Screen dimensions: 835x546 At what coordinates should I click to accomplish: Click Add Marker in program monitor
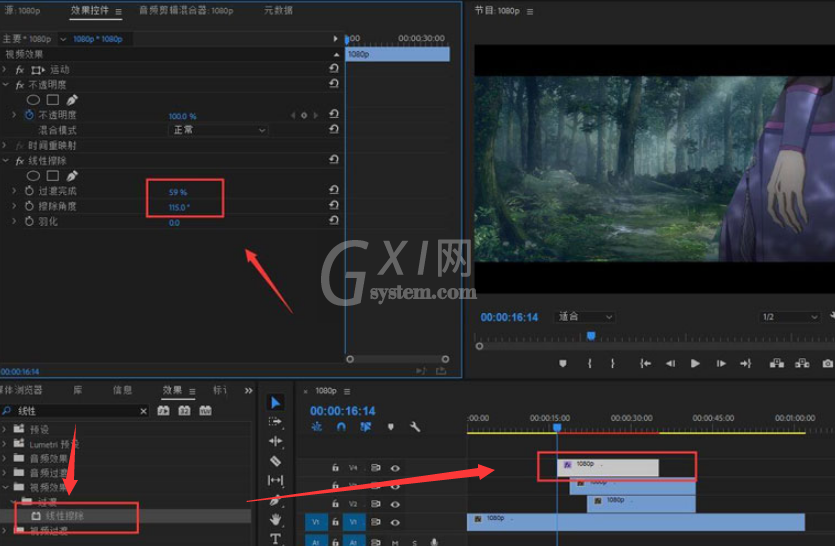(563, 363)
